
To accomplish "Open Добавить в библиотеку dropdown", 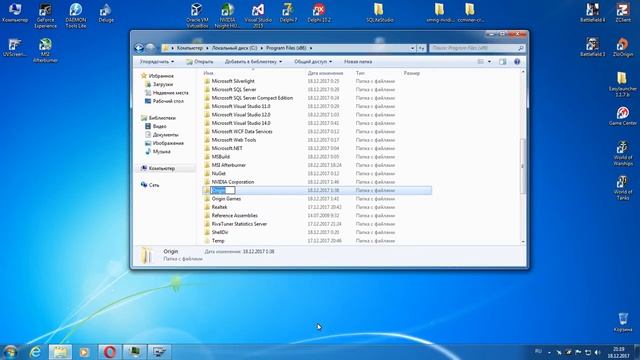I will pyautogui.click(x=253, y=62).
